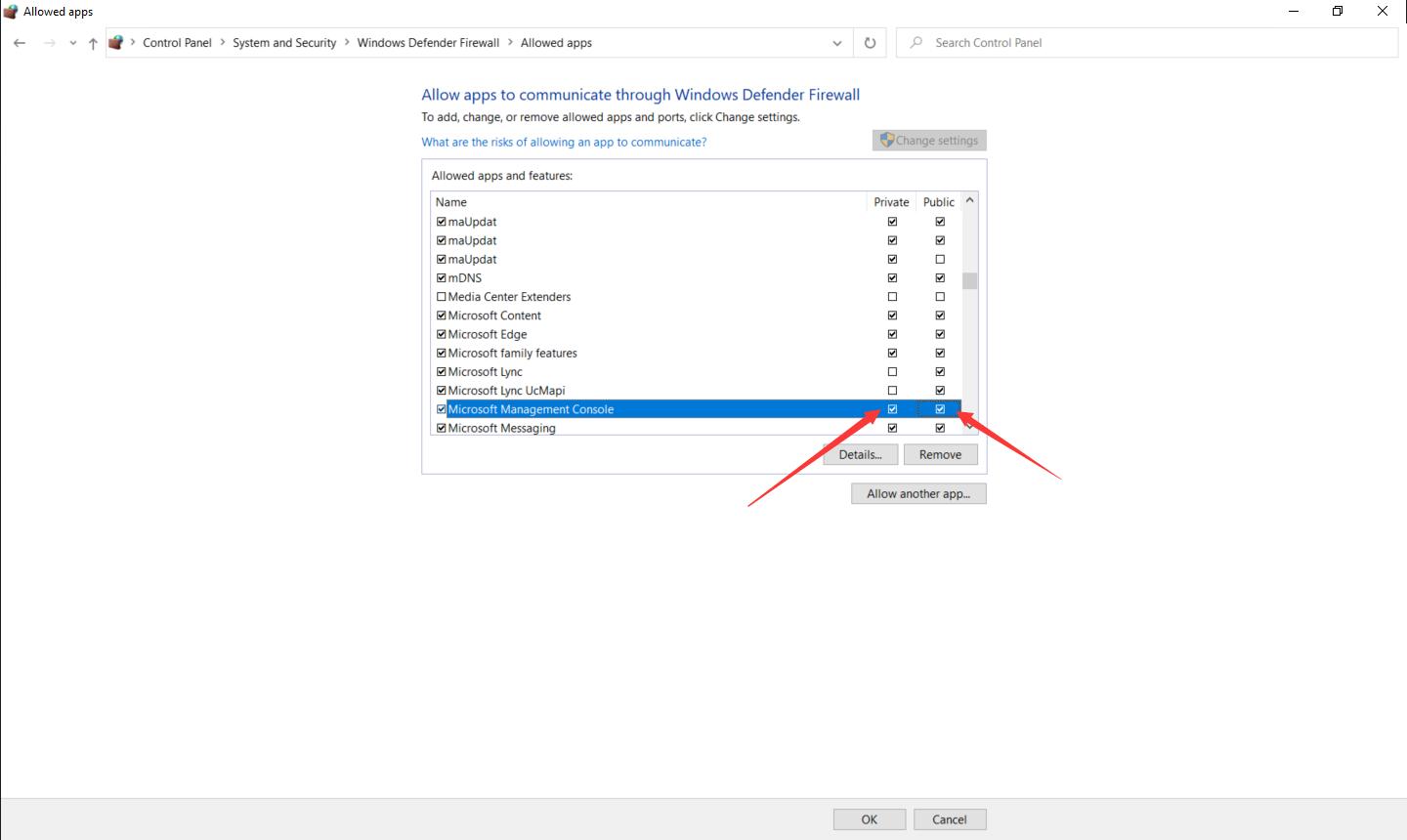Uncheck Private for Microsoft family features
The width and height of the screenshot is (1407, 840).
(892, 353)
